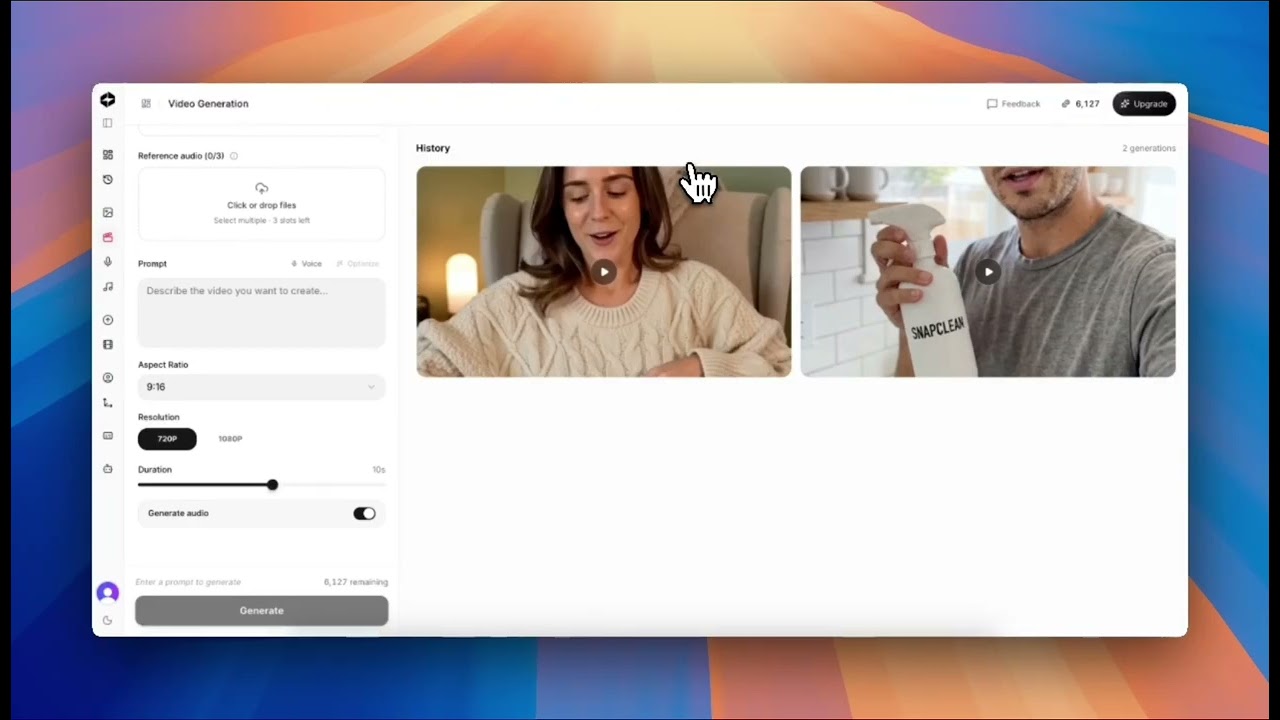This screenshot has height=720, width=1280.
Task: Click the "History" heading
Action: [x=433, y=148]
